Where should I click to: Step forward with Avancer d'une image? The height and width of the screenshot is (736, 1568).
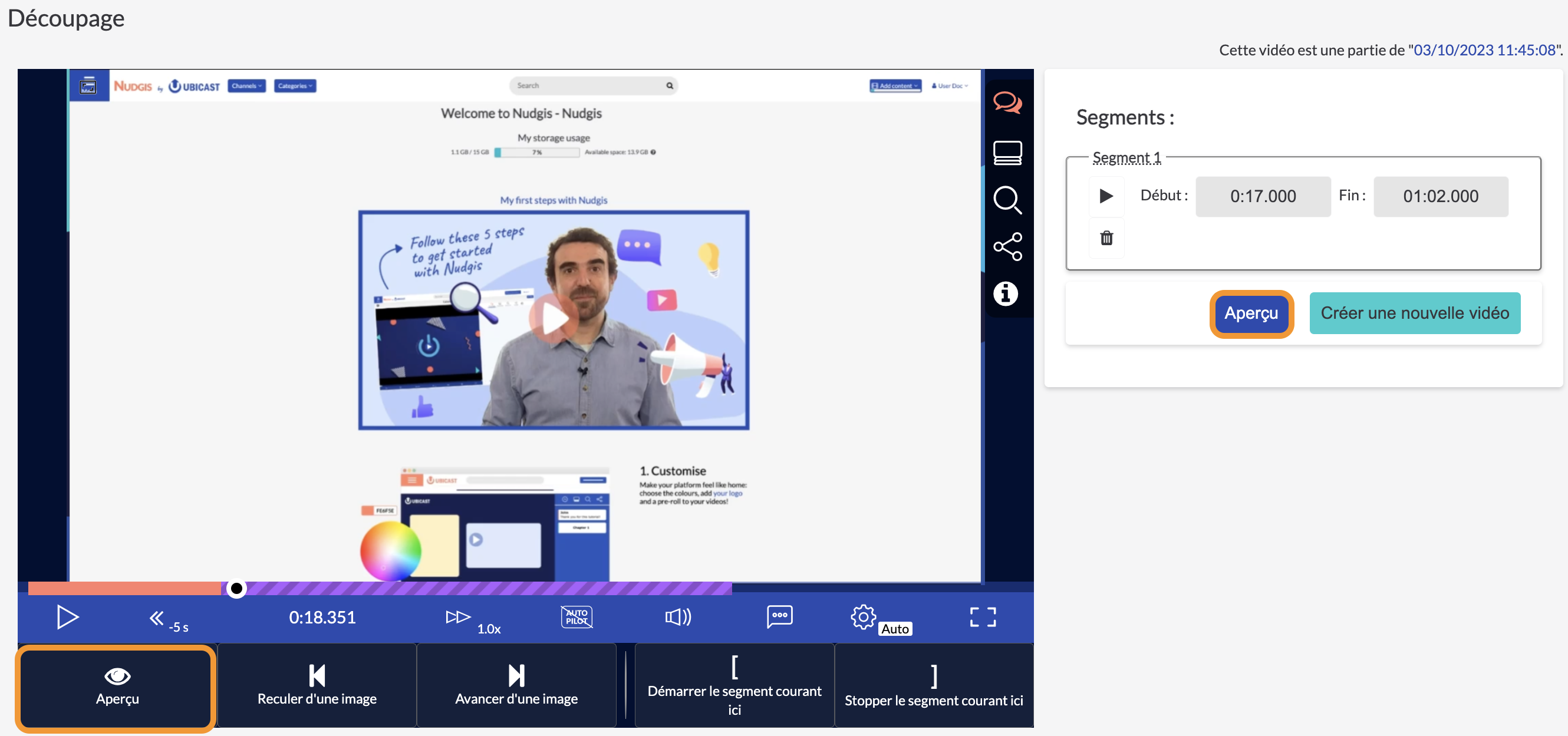click(x=516, y=685)
